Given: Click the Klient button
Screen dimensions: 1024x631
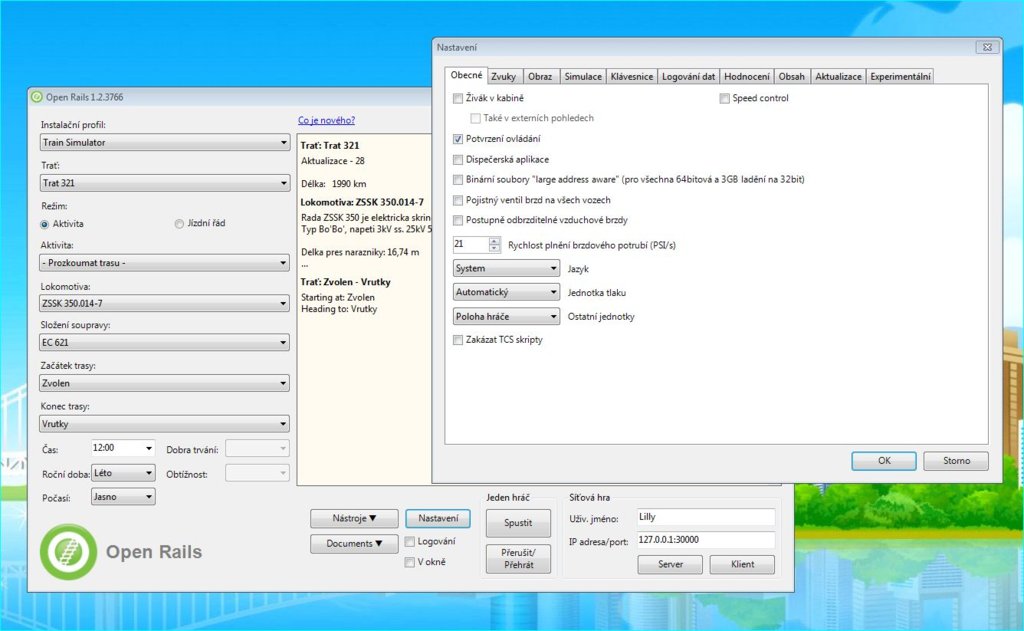Looking at the screenshot, I should tap(742, 564).
